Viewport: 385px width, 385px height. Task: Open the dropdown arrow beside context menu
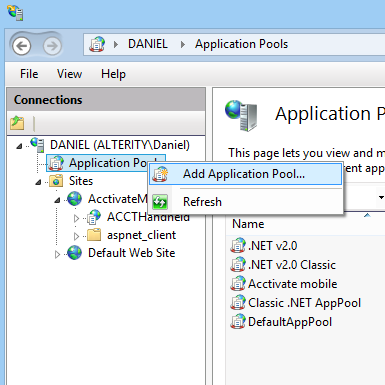click(x=381, y=198)
